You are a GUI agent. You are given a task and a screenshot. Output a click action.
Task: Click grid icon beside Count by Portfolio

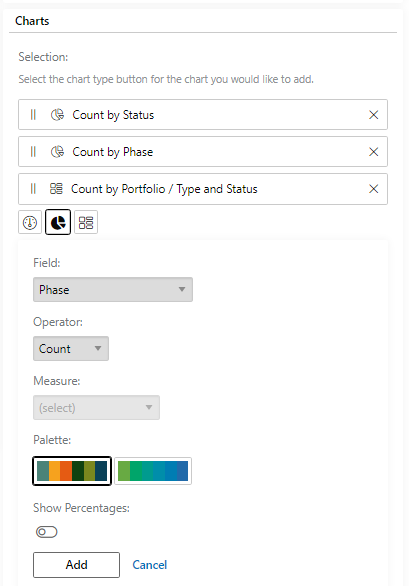pyautogui.click(x=56, y=189)
